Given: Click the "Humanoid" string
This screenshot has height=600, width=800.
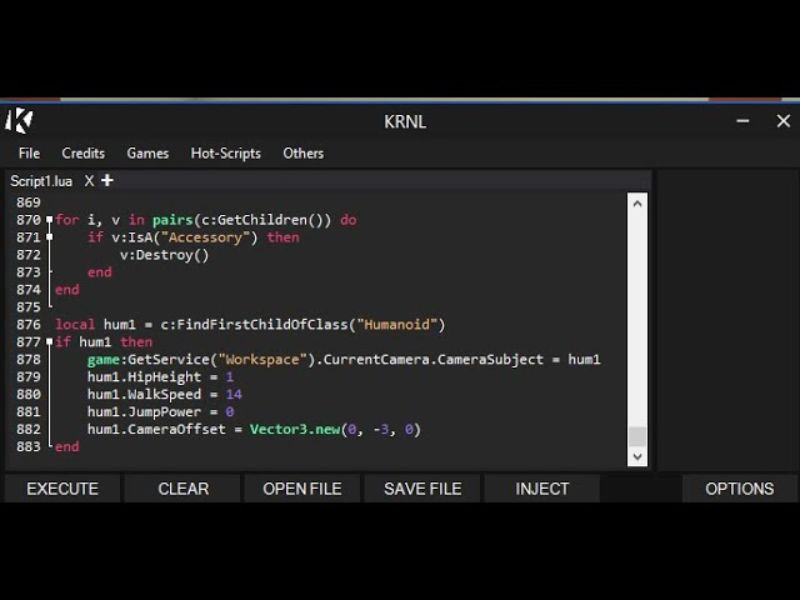Looking at the screenshot, I should coord(396,324).
